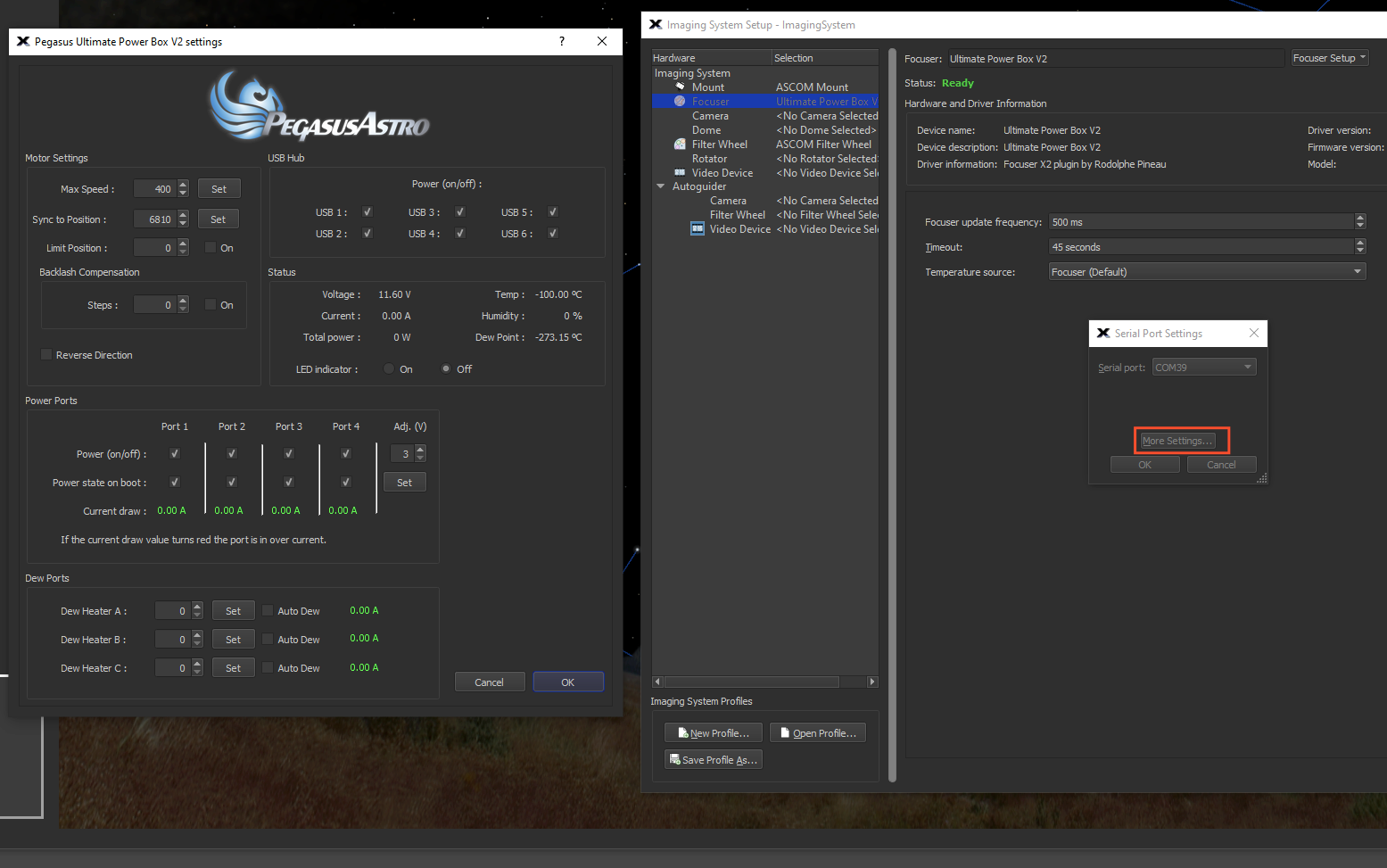Select Filter Wheel under Autoguider

coord(765,214)
